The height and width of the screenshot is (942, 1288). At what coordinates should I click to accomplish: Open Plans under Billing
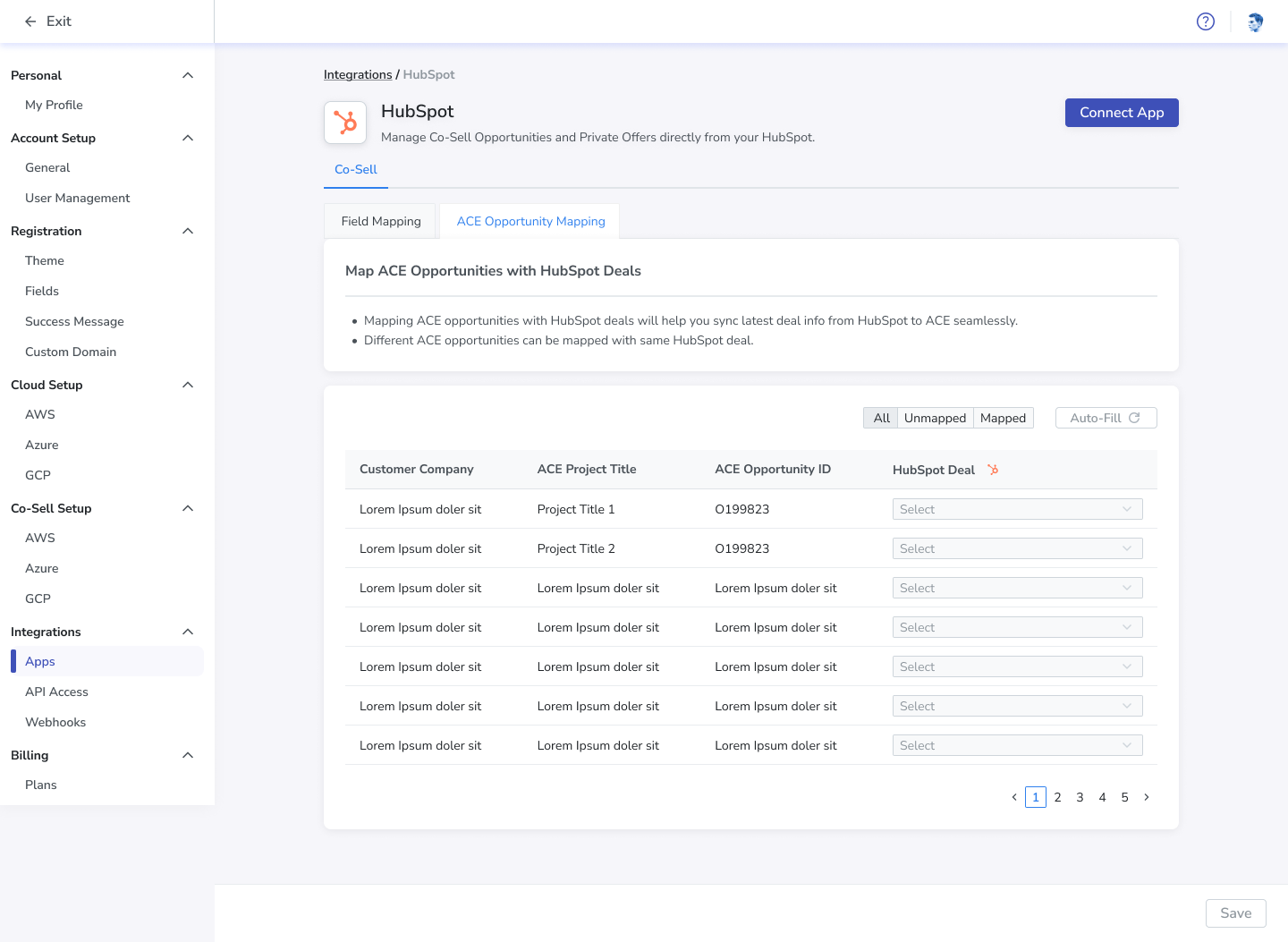(x=41, y=785)
